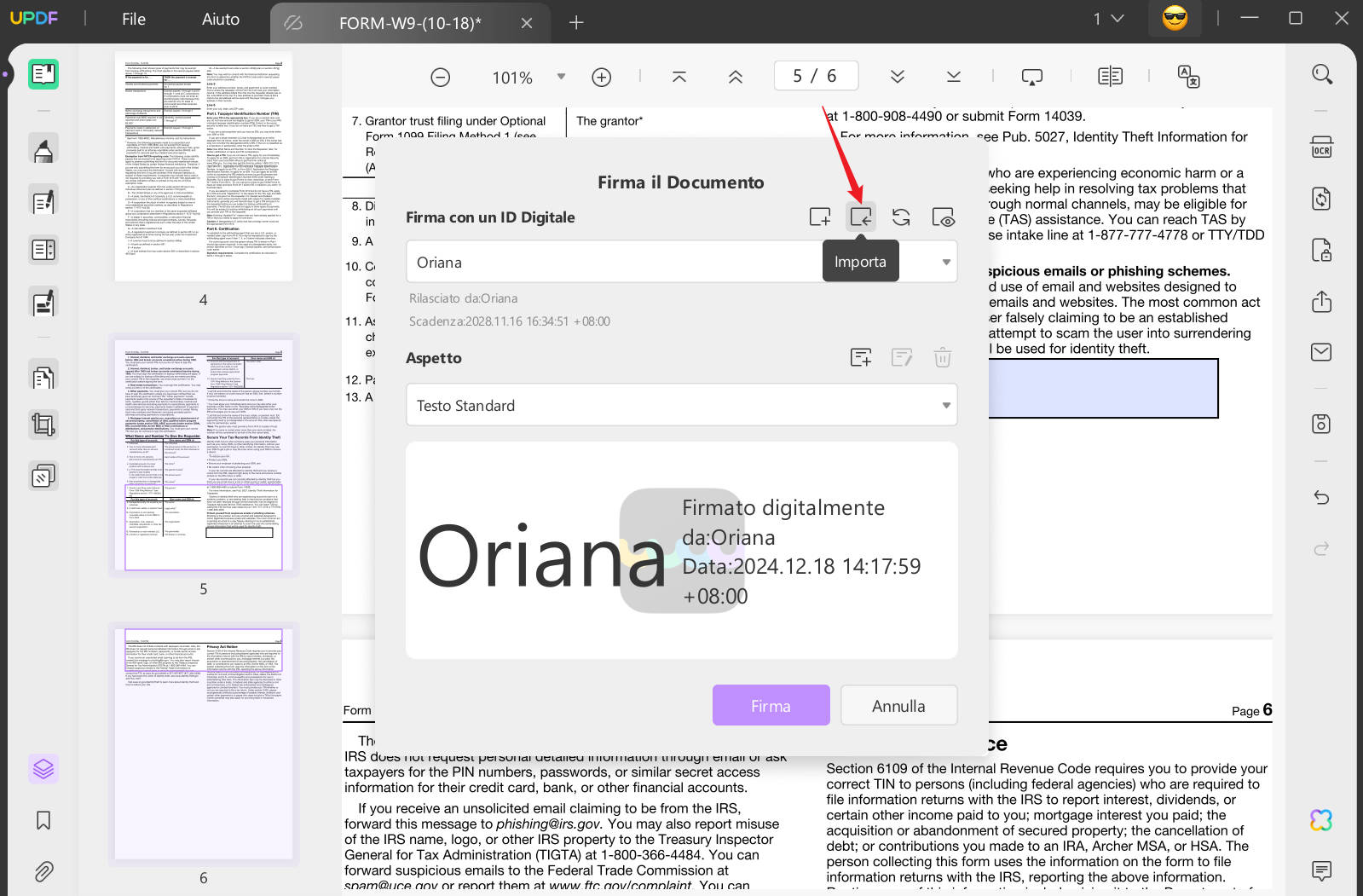Image resolution: width=1363 pixels, height=896 pixels.
Task: Expand the Oriana digital ID dropdown
Action: [x=946, y=263]
